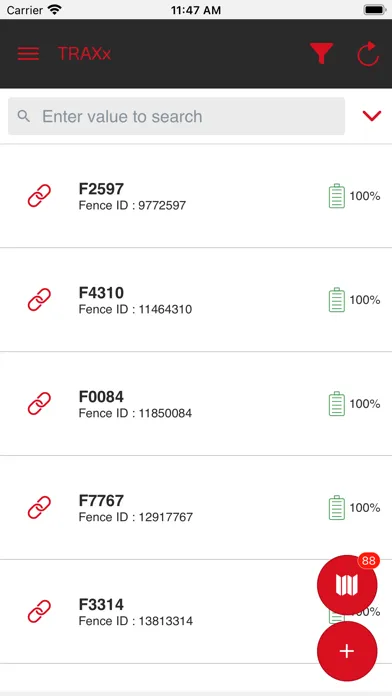This screenshot has height=696, width=392.
Task: Open the map view floating button
Action: 347,585
